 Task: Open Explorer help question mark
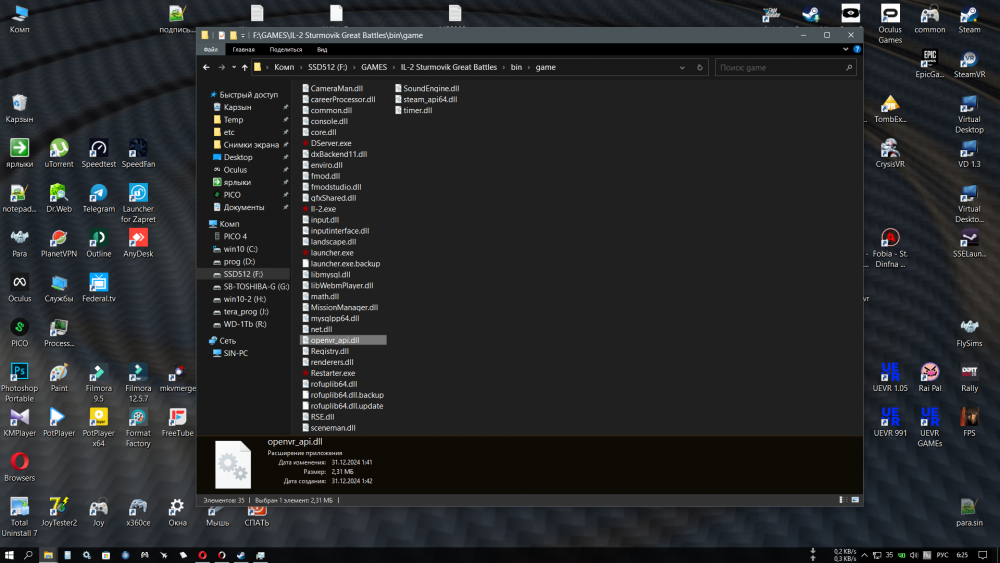[x=857, y=49]
